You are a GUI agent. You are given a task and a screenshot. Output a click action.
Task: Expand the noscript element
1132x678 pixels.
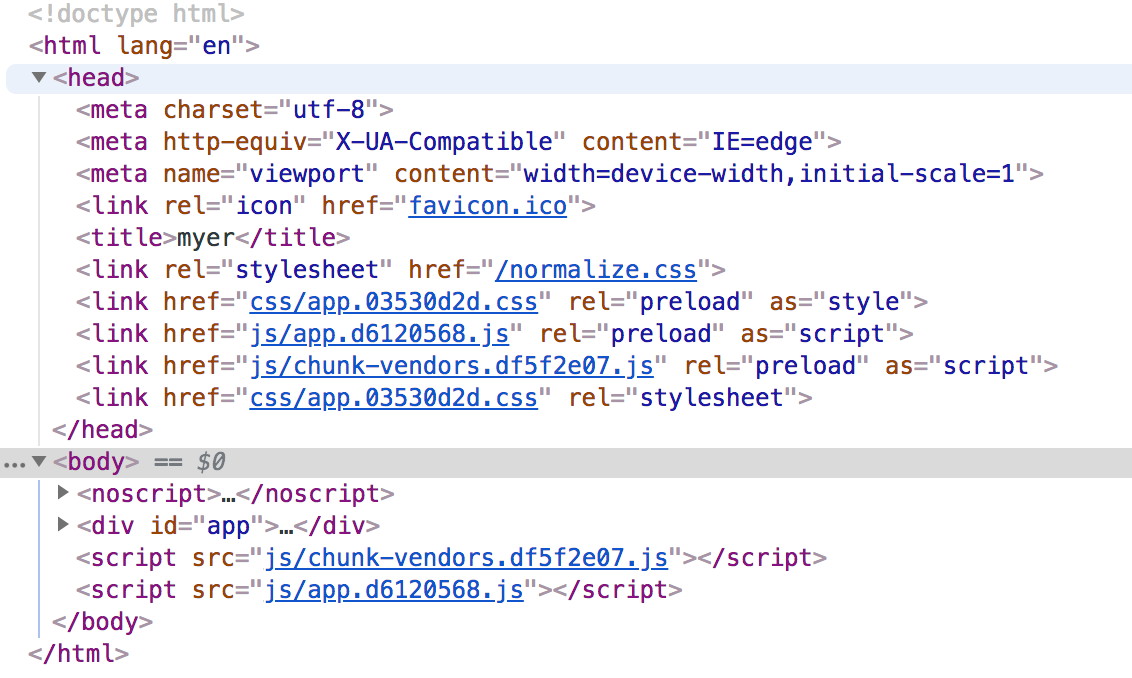[x=63, y=492]
